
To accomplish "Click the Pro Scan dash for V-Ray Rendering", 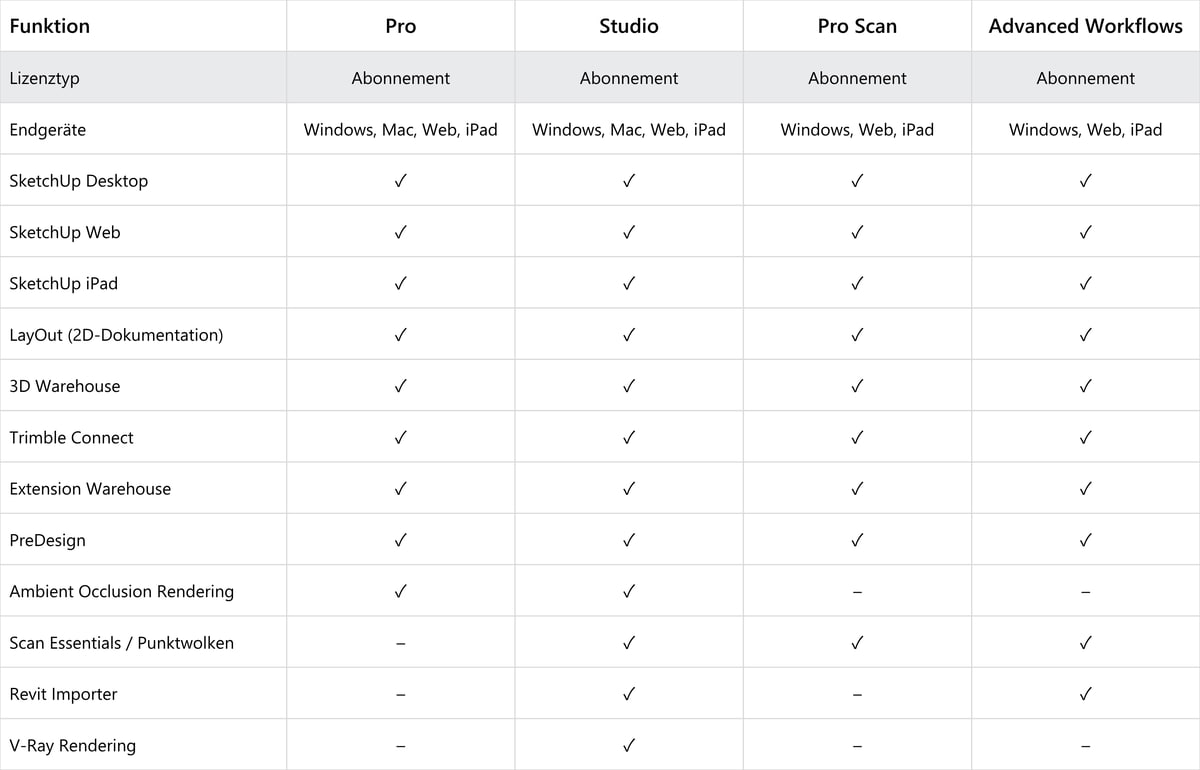I will click(857, 746).
